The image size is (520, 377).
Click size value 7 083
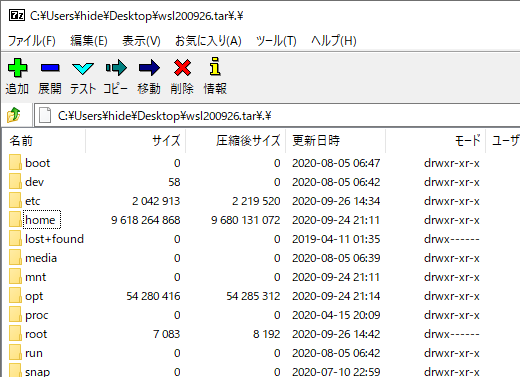[166, 334]
